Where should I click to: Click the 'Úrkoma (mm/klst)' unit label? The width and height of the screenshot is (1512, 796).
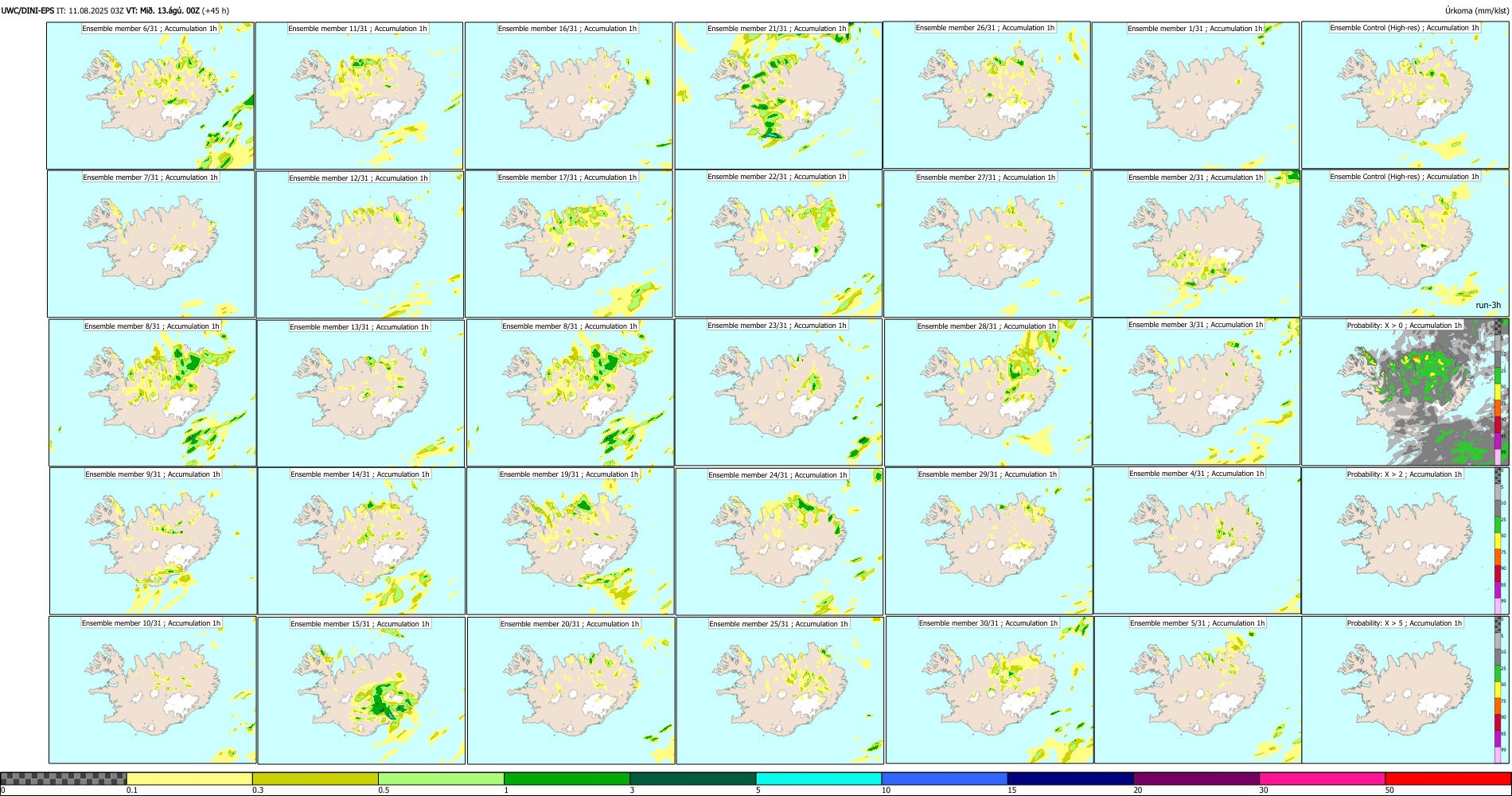(1476, 10)
